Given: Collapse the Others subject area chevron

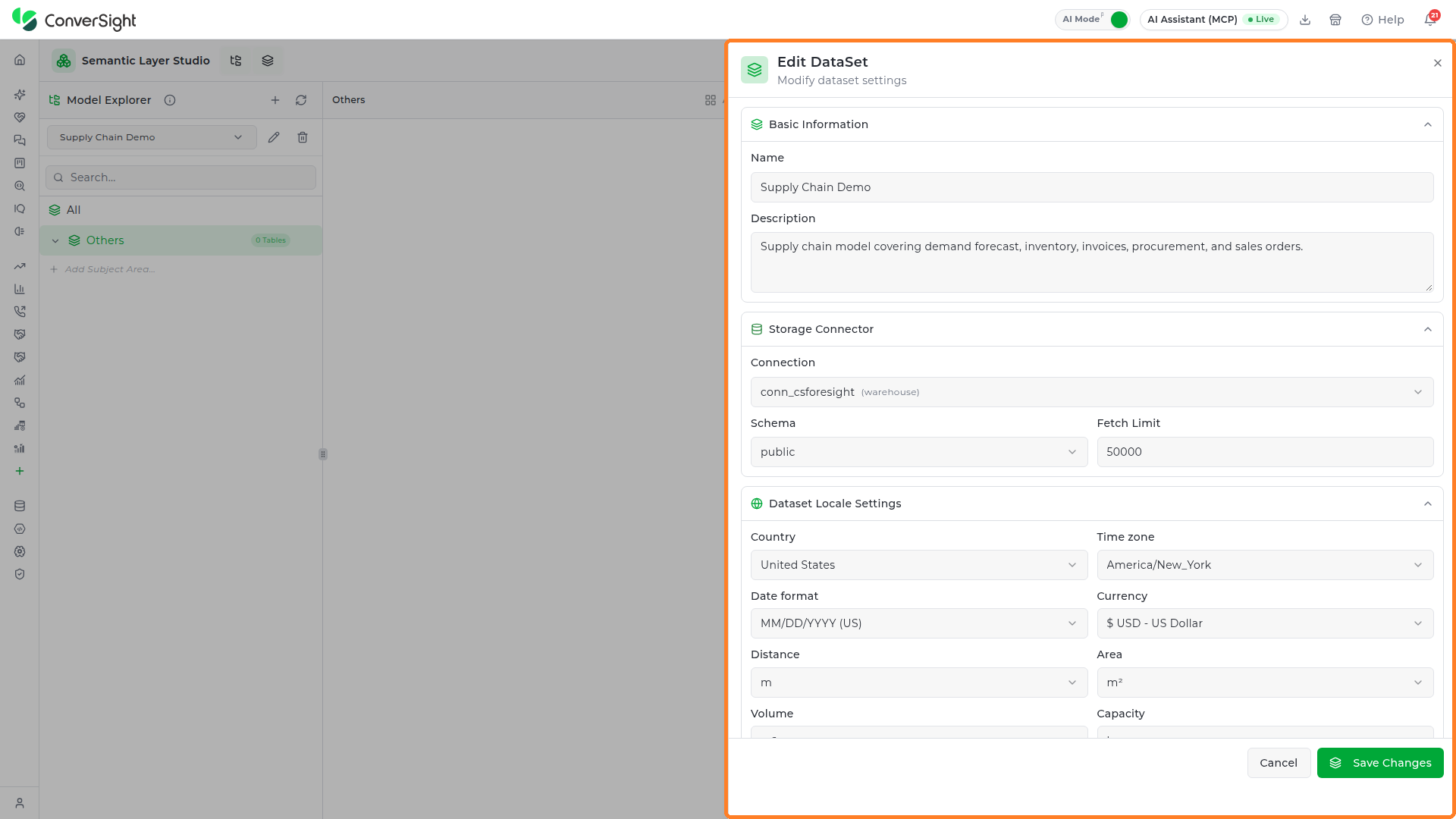Looking at the screenshot, I should point(55,240).
